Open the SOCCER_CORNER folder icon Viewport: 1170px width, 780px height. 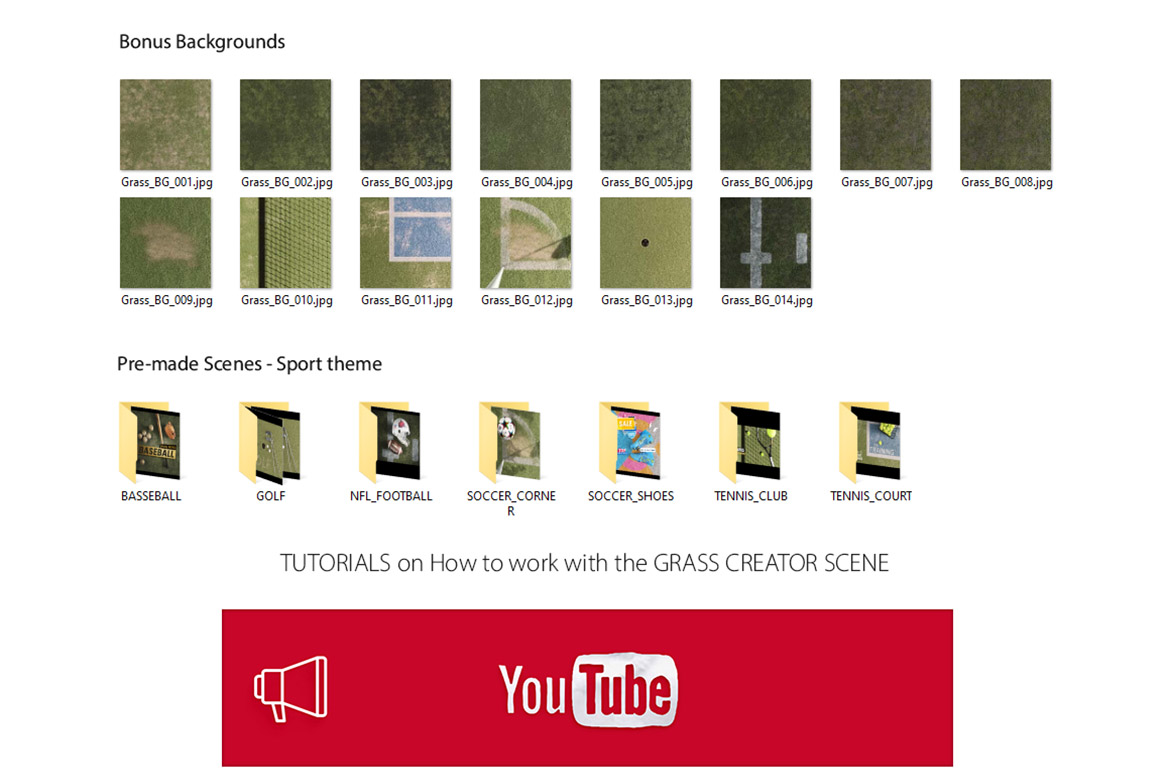510,442
